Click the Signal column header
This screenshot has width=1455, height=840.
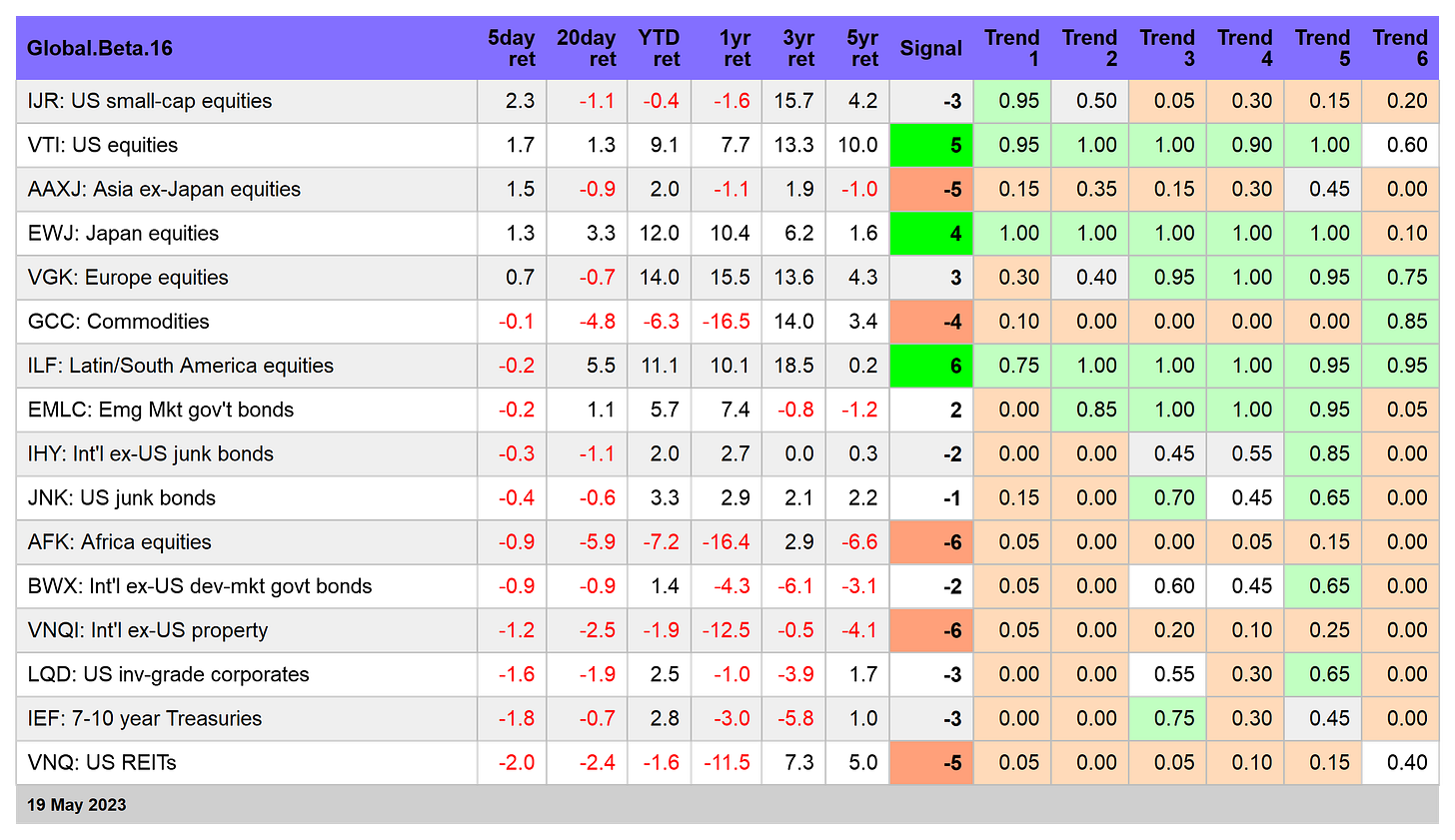931,48
